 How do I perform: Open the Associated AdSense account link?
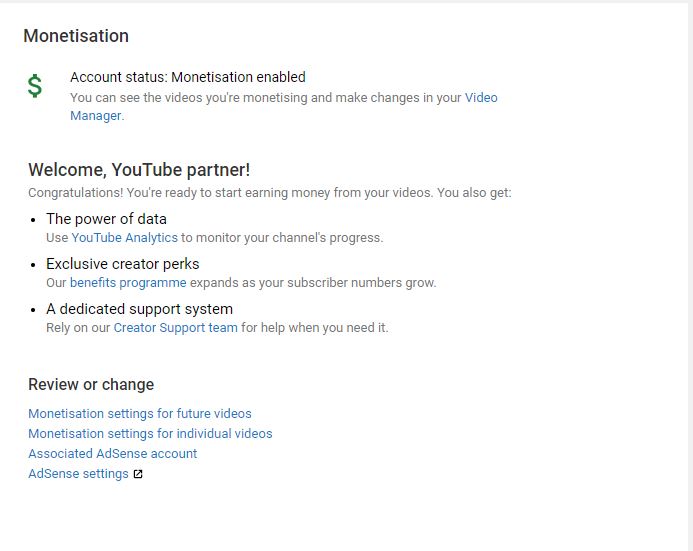pos(113,454)
